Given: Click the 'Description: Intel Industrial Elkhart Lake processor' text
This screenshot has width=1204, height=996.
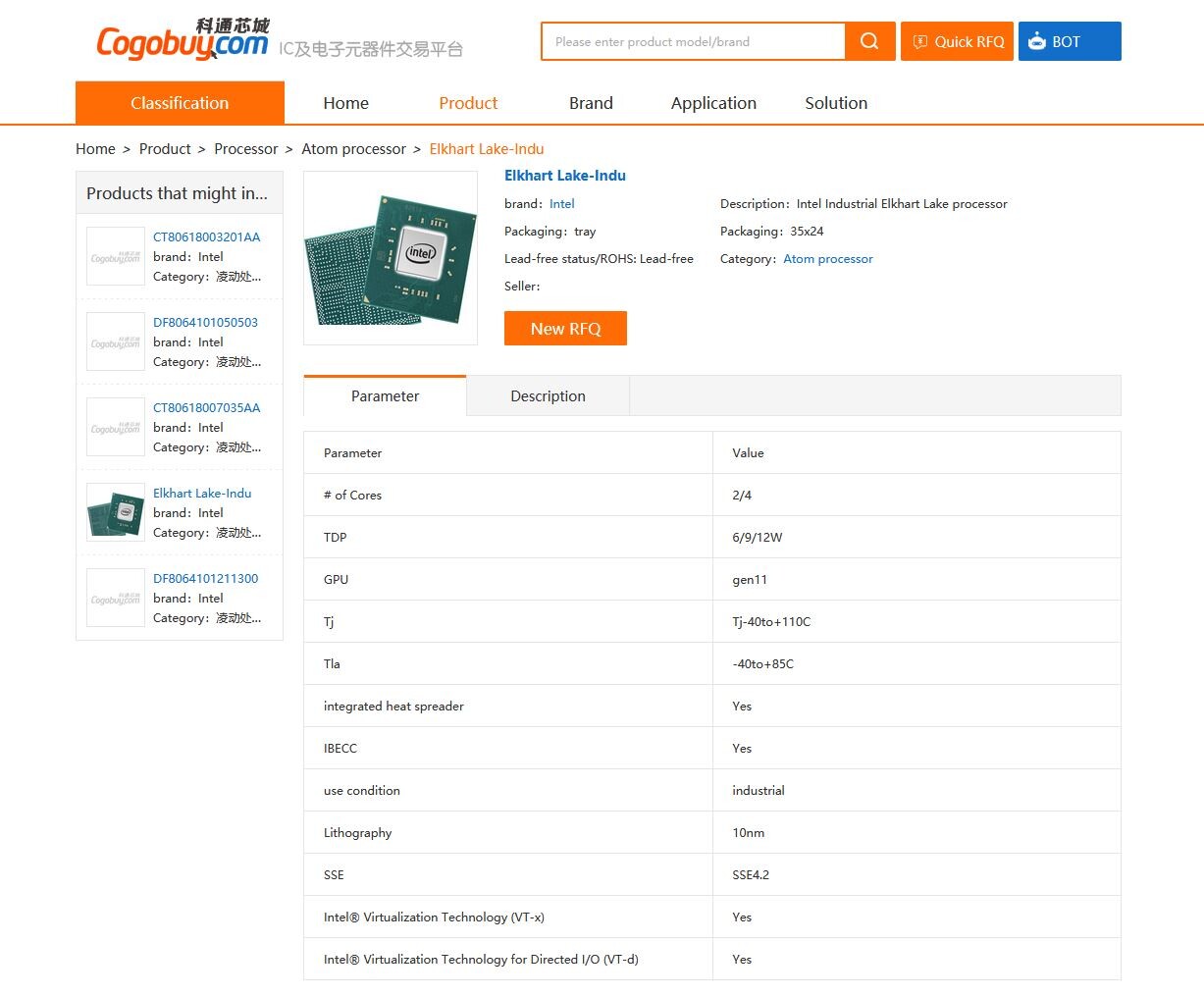Looking at the screenshot, I should point(864,204).
